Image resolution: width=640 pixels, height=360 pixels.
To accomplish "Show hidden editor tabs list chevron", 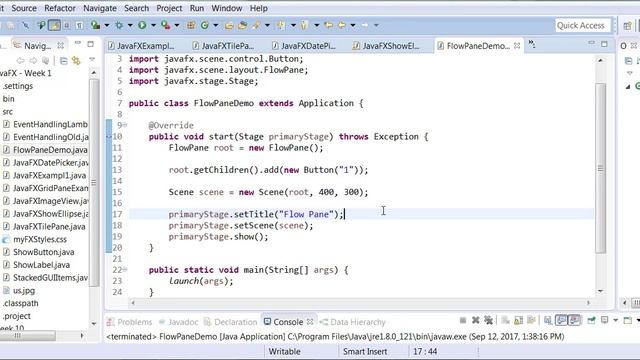I will [532, 44].
